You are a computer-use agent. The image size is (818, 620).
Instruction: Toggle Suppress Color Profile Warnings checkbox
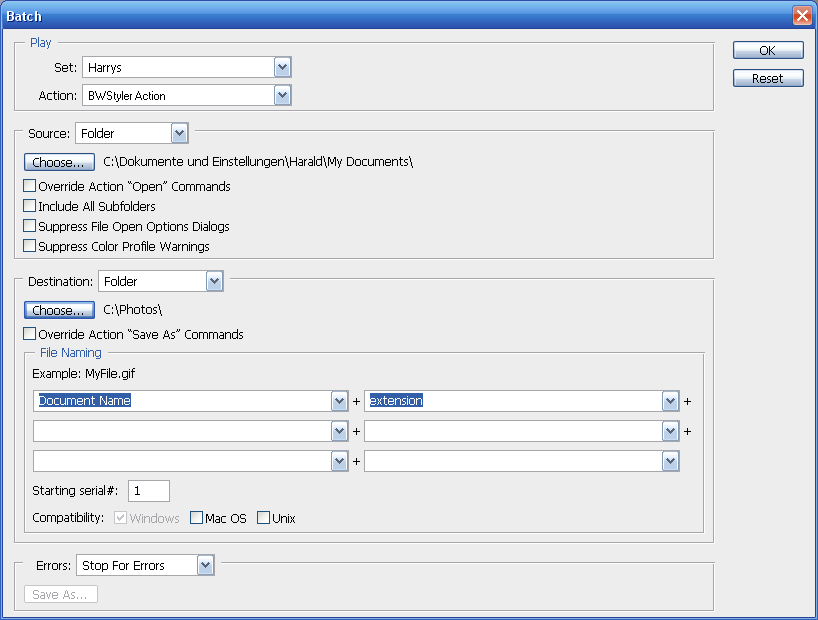[x=30, y=246]
